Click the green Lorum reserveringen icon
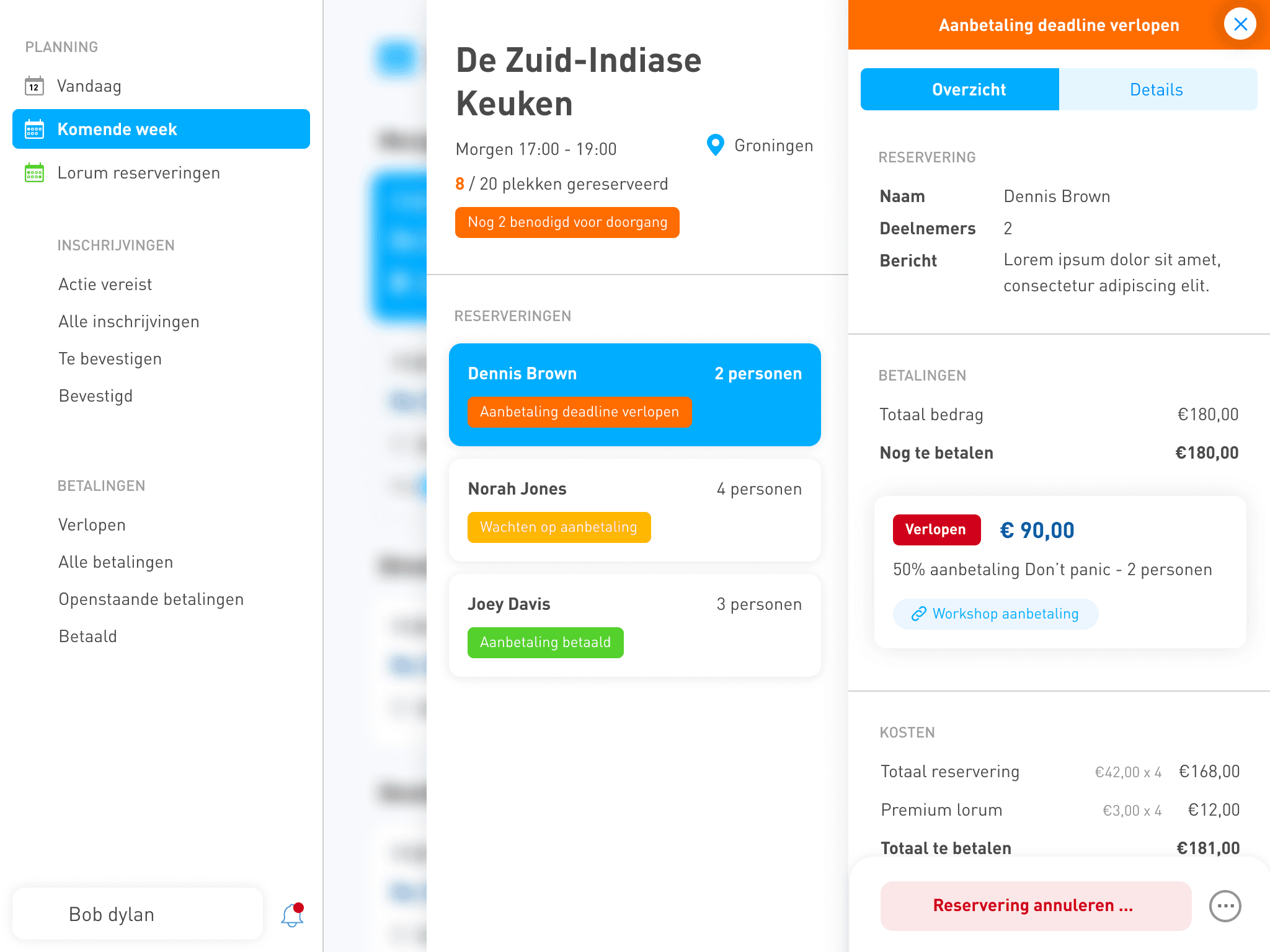The height and width of the screenshot is (952, 1270). click(34, 173)
